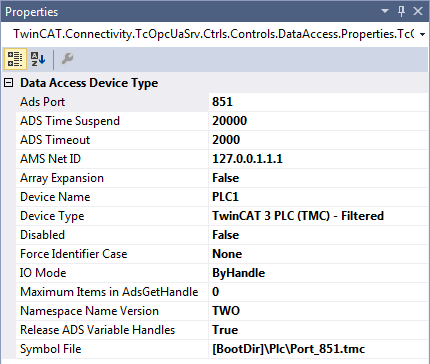
Task: Open the object selector dropdown
Action: [422, 34]
